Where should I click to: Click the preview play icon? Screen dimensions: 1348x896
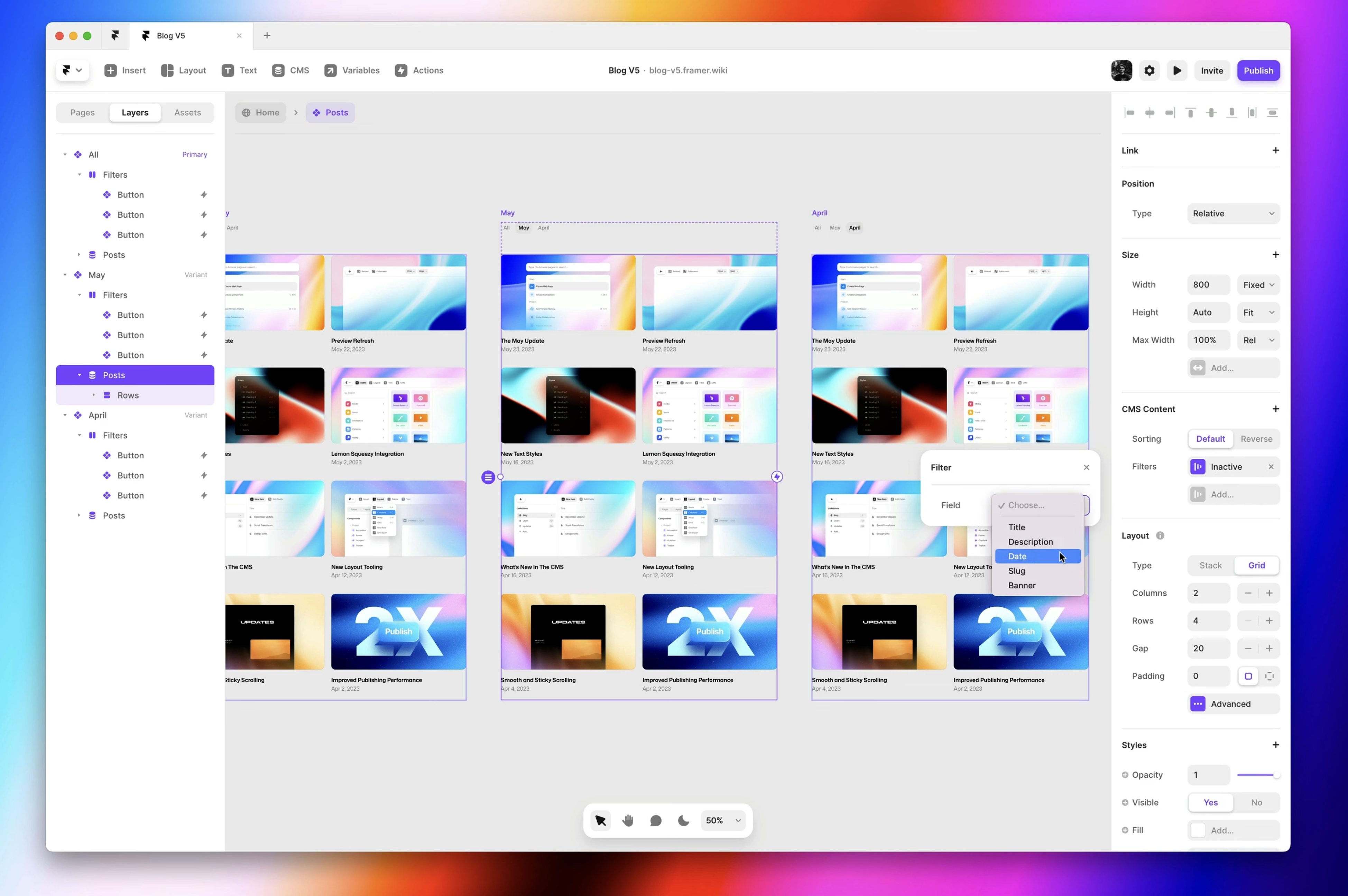click(1176, 70)
